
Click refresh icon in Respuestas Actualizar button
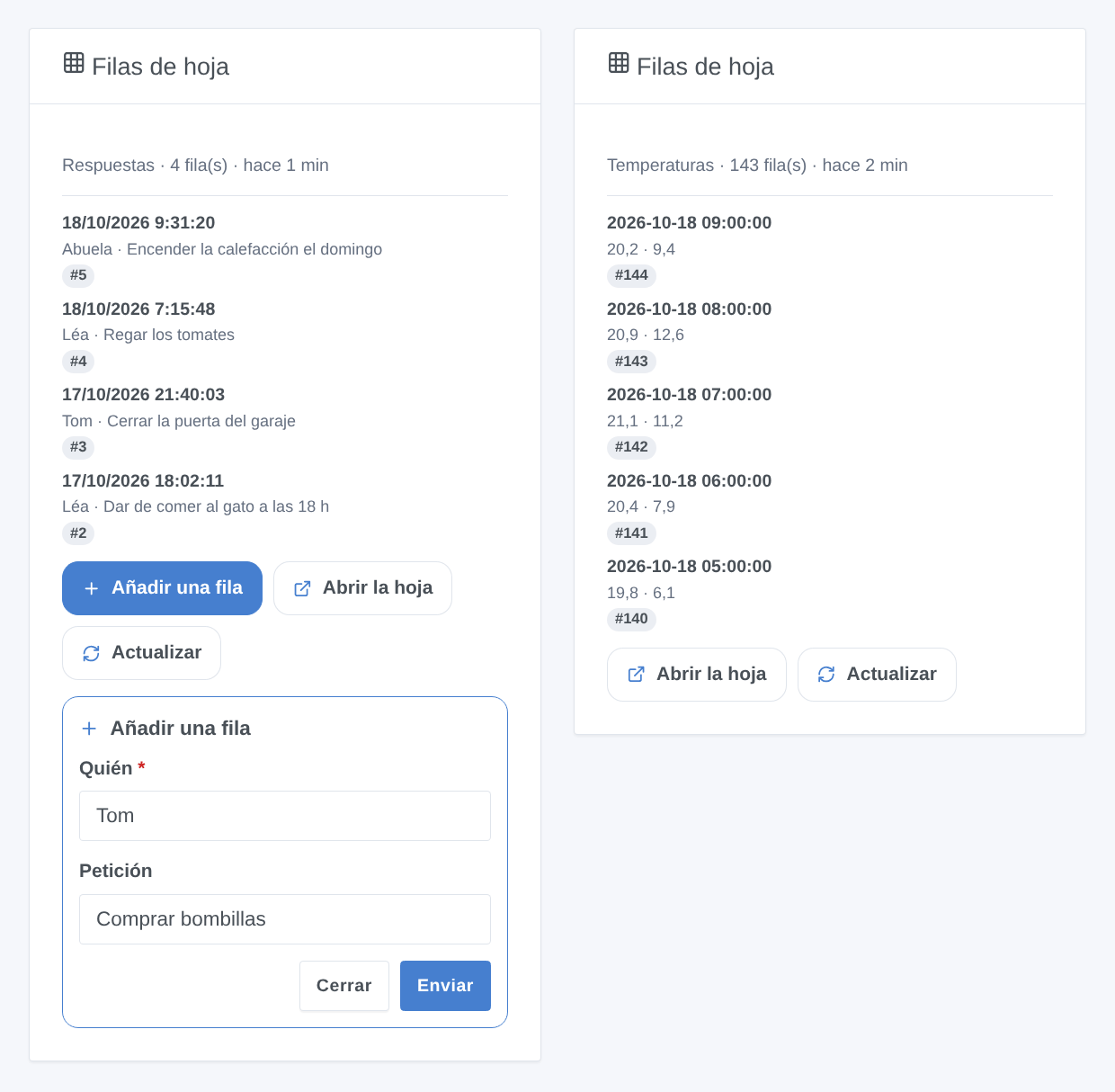click(x=91, y=653)
